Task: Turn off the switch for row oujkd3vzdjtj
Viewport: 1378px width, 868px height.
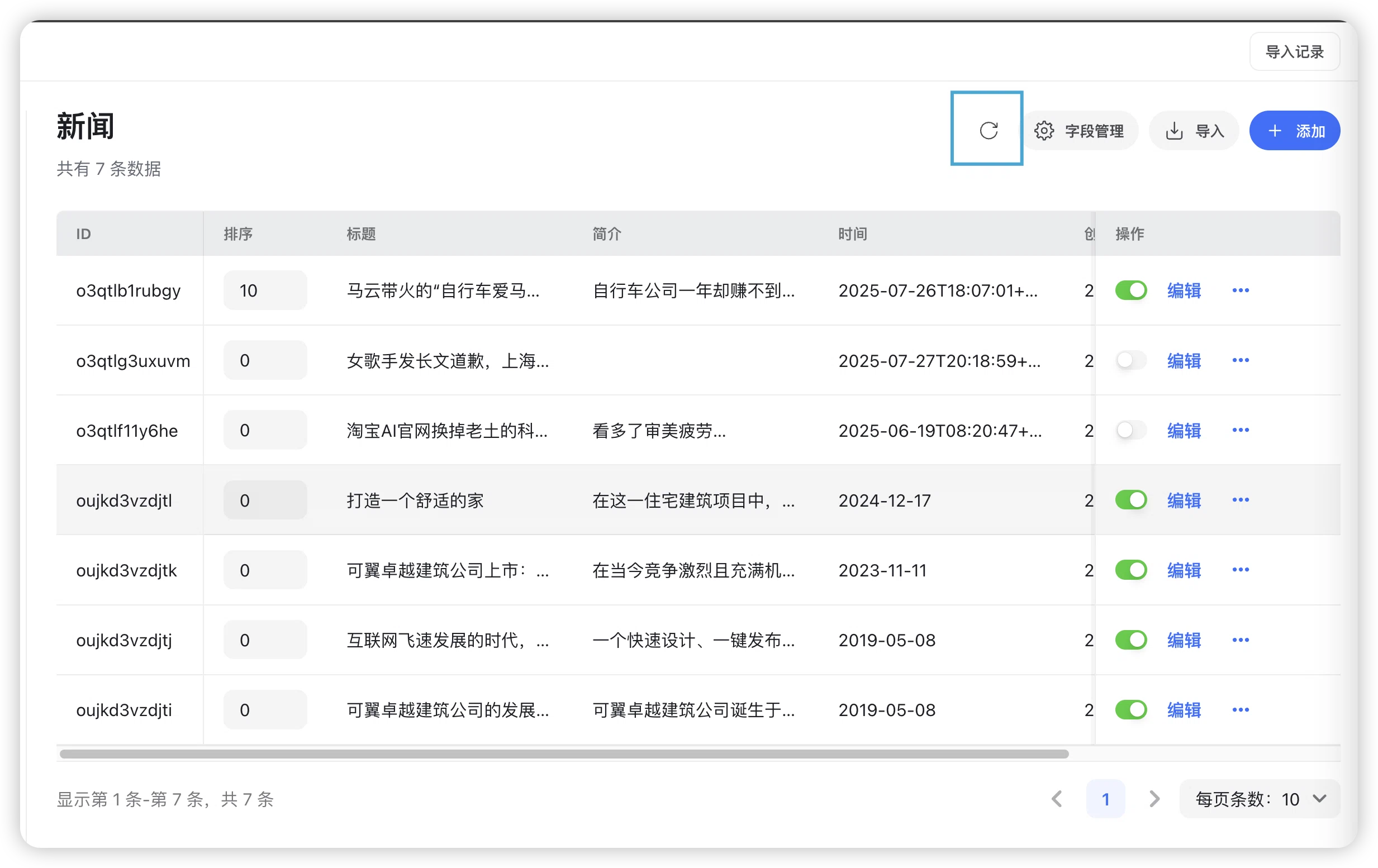Action: click(1131, 640)
